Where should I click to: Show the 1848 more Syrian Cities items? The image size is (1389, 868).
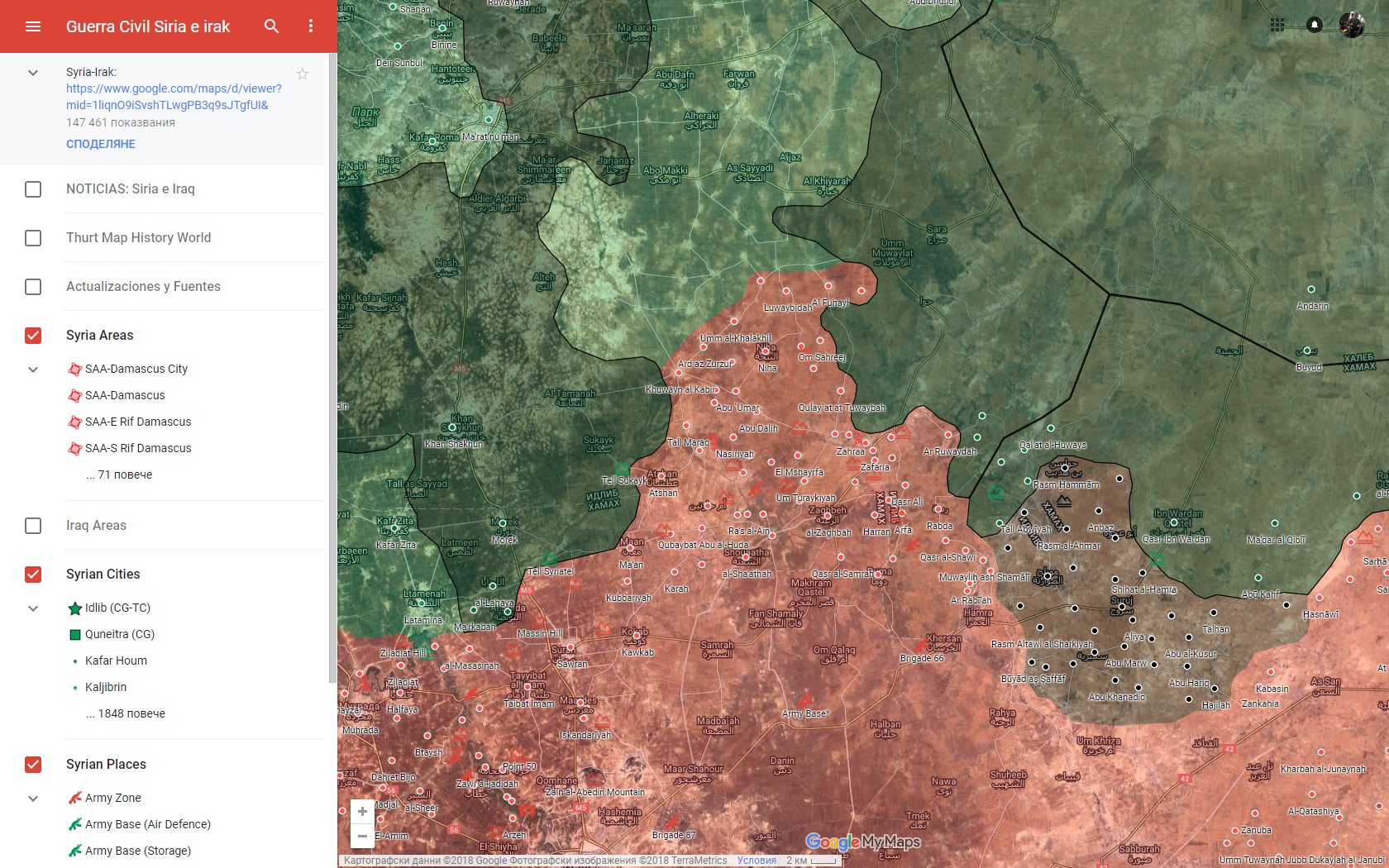126,713
